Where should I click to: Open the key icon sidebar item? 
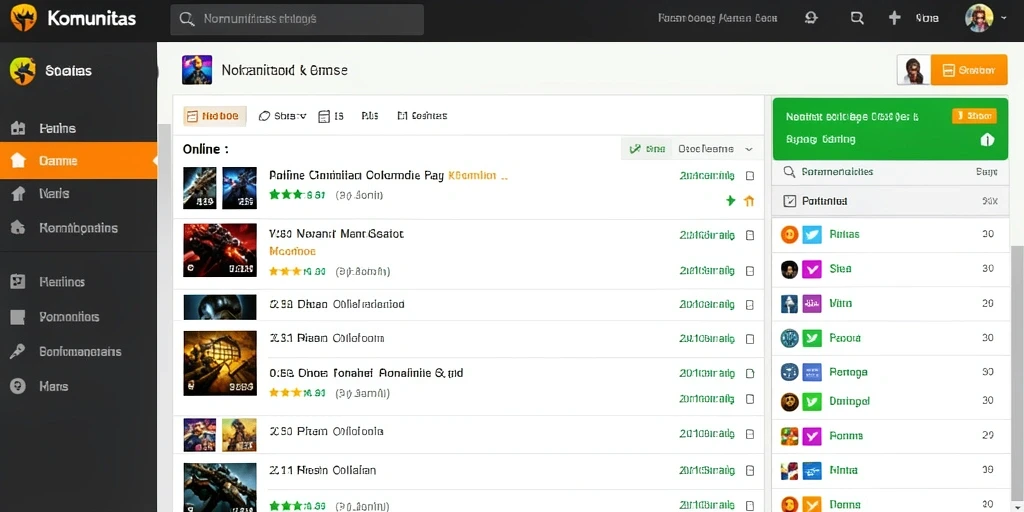18,351
